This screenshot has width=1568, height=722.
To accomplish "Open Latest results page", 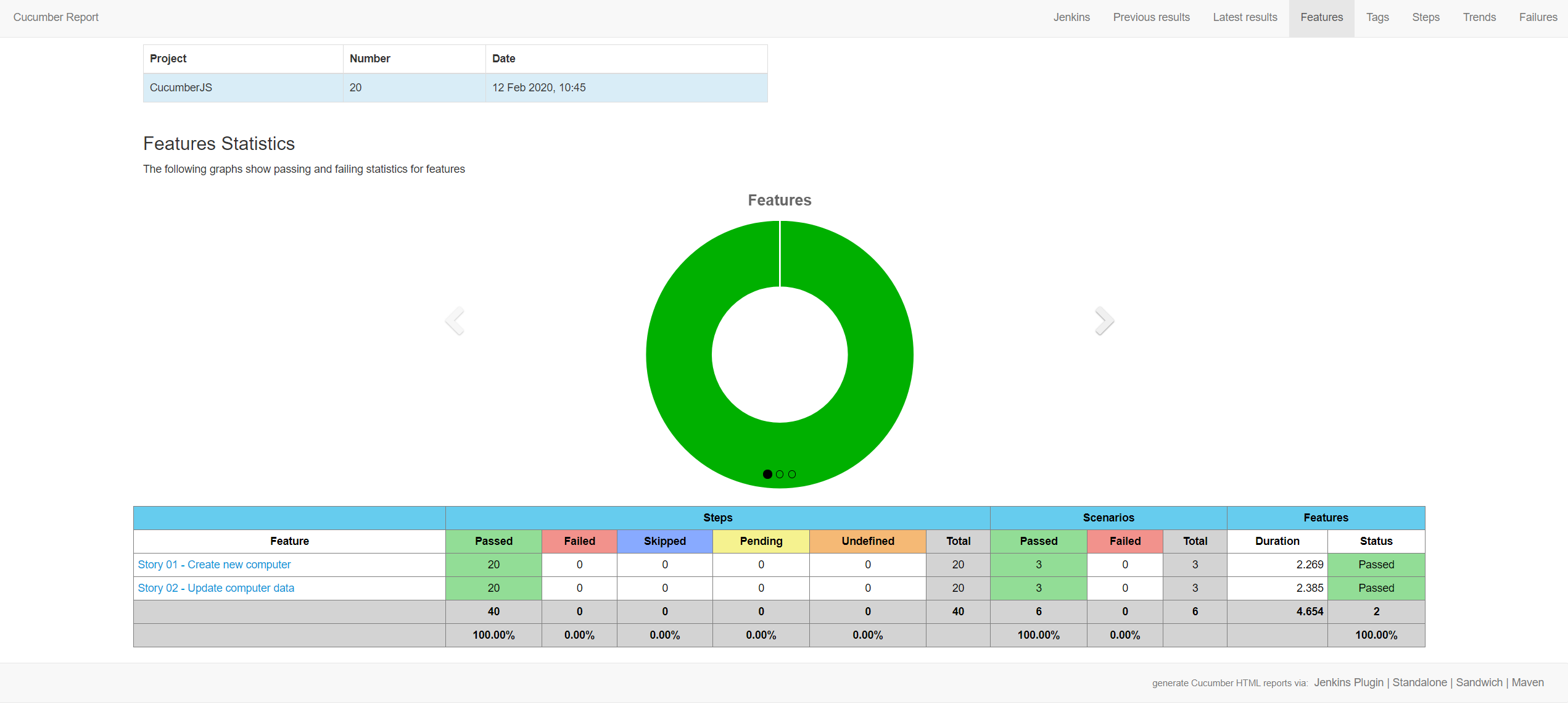I will (x=1245, y=17).
